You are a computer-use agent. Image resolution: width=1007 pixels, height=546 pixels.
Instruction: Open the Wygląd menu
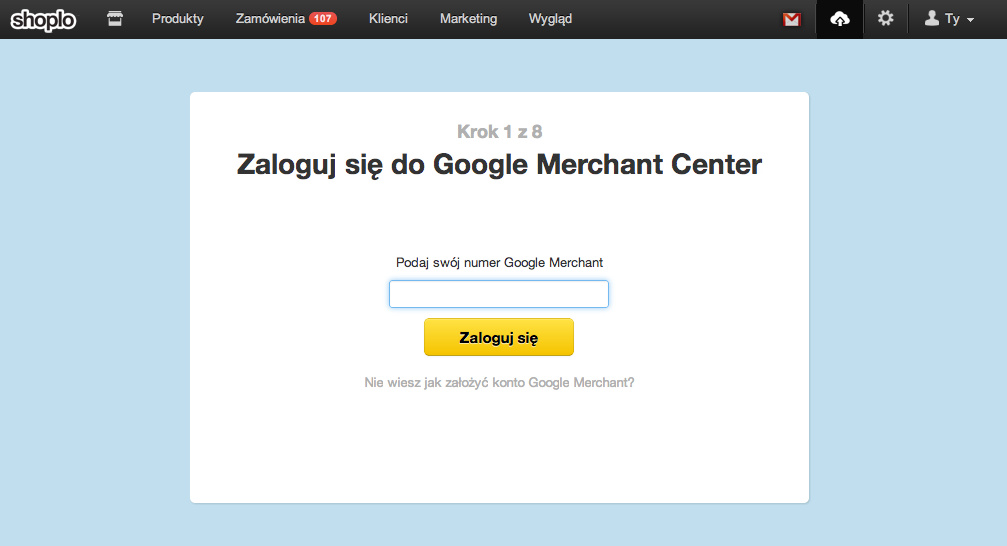[550, 19]
